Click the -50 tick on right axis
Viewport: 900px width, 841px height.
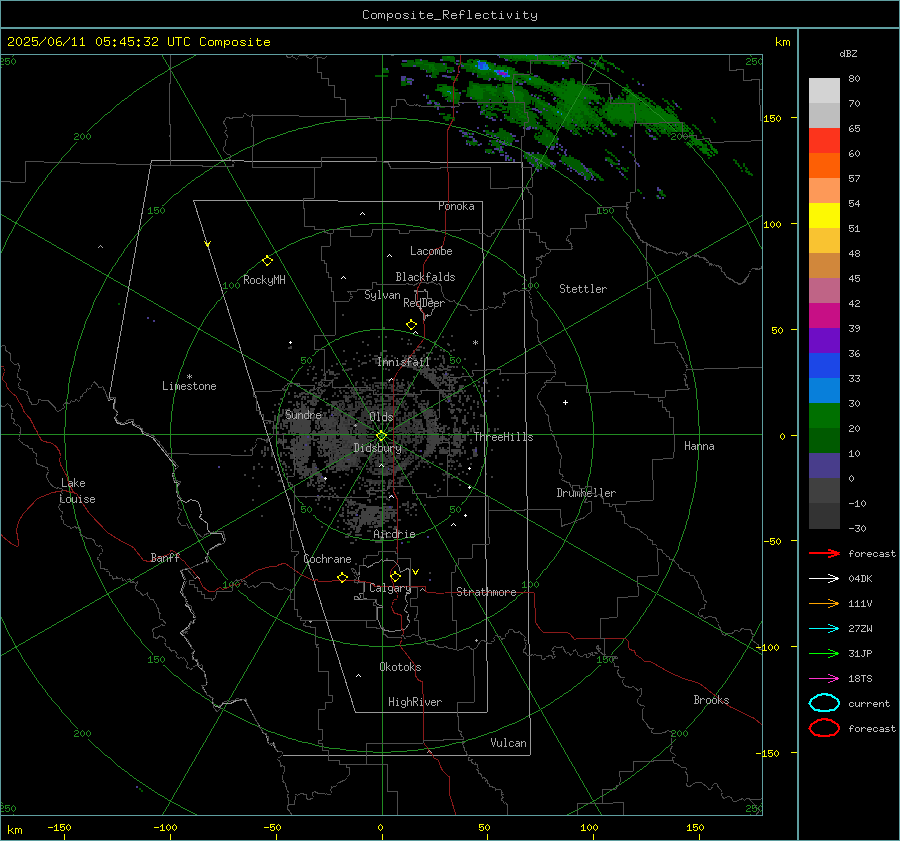772,541
